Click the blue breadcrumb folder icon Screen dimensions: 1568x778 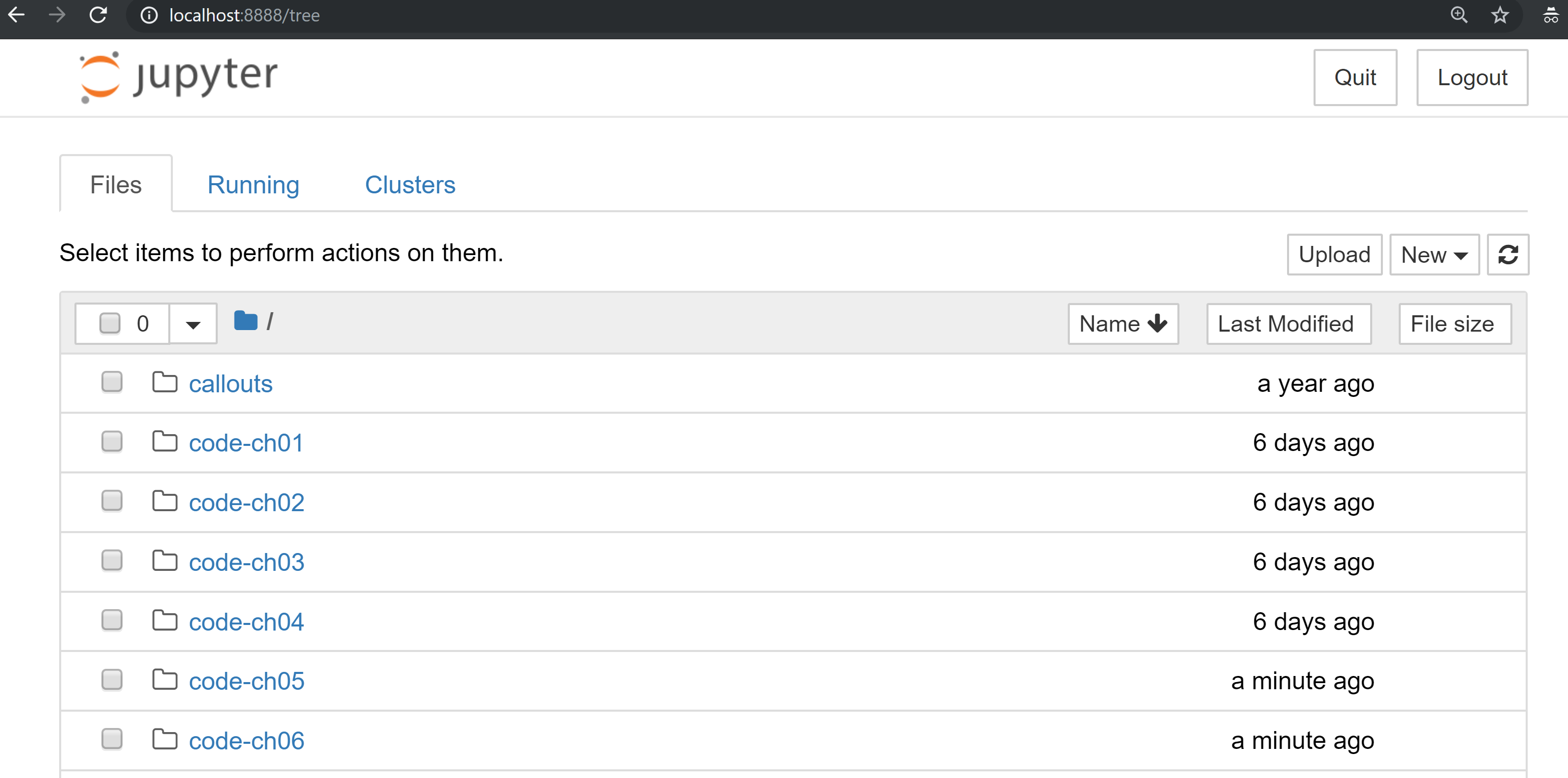(246, 320)
